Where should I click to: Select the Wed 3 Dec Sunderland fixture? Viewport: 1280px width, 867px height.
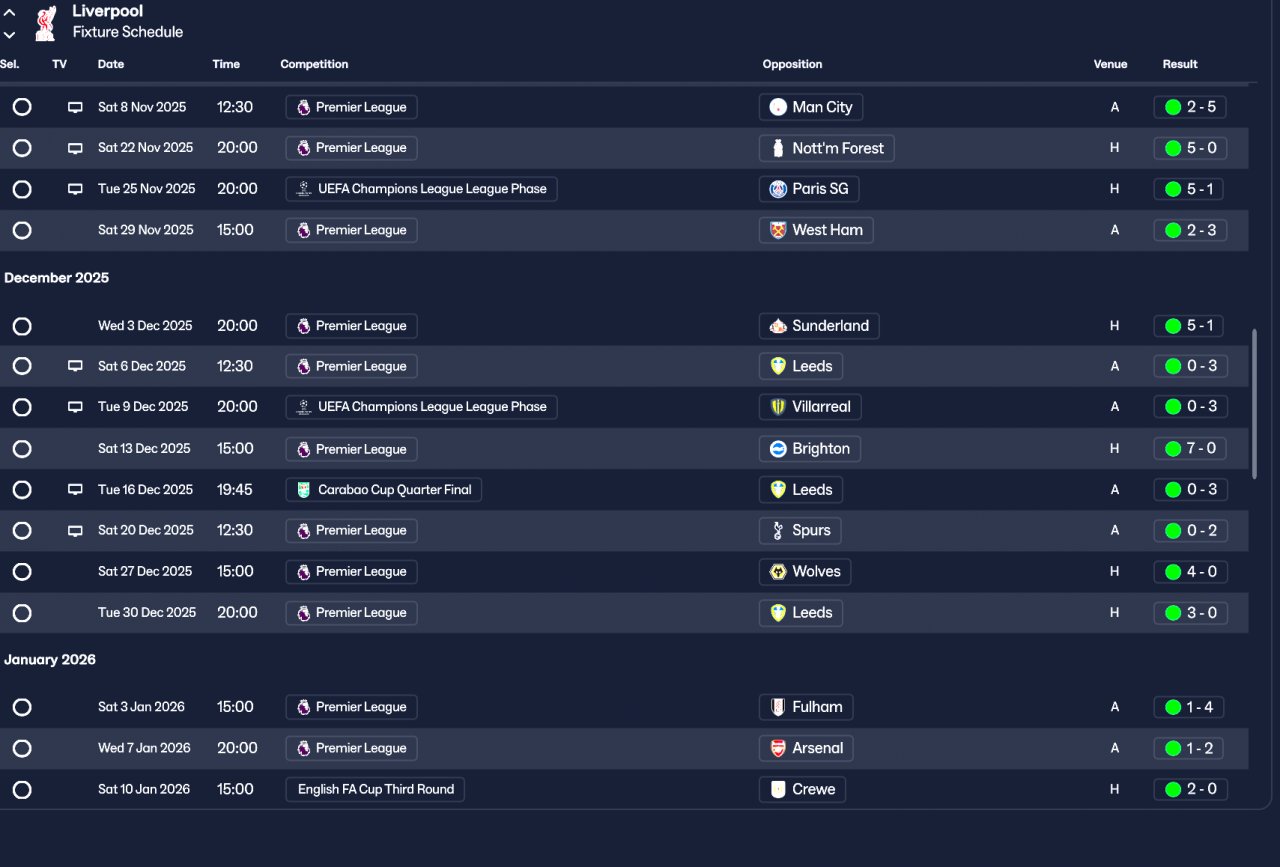pyautogui.click(x=22, y=326)
